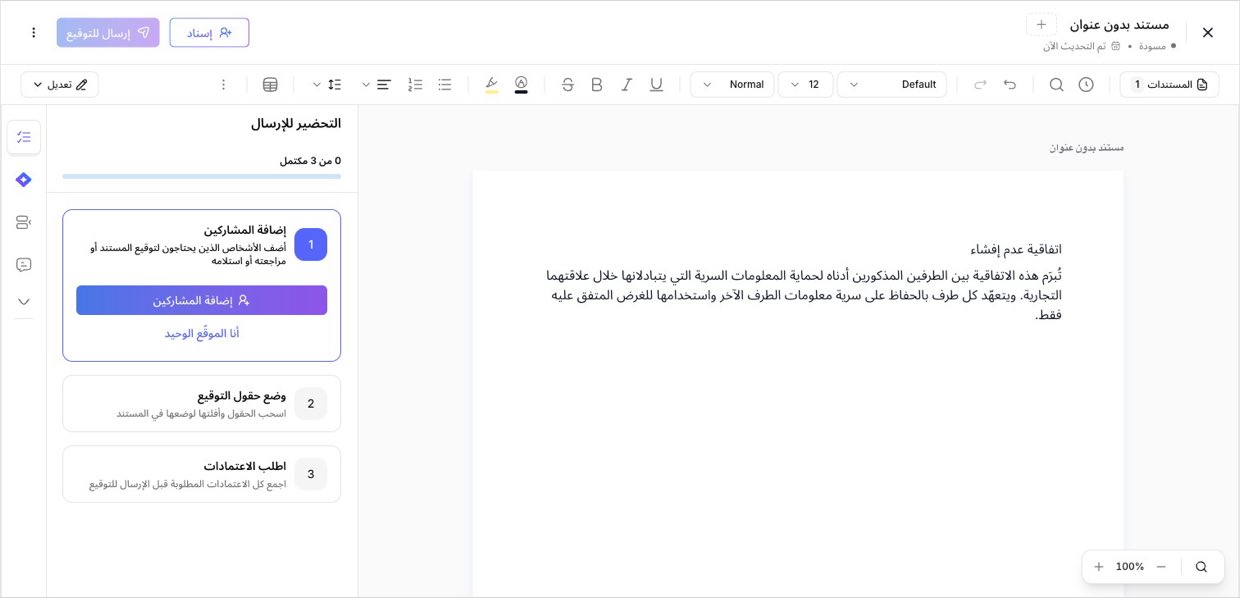Click the step 1 number badge
This screenshot has height=598, width=1240.
pos(310,244)
